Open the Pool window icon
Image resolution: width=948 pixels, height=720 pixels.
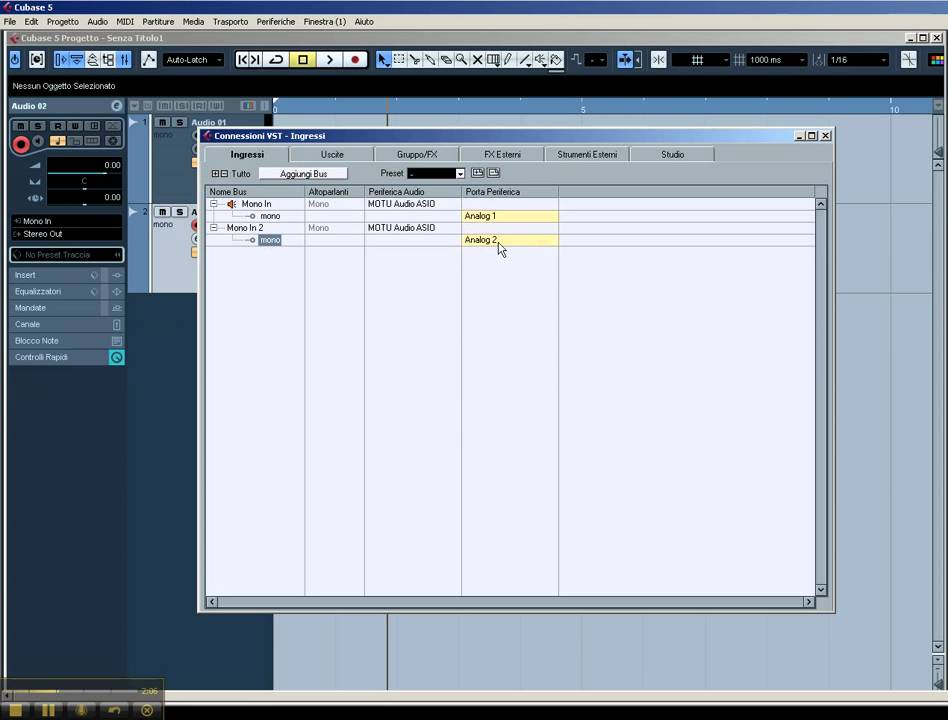108,59
